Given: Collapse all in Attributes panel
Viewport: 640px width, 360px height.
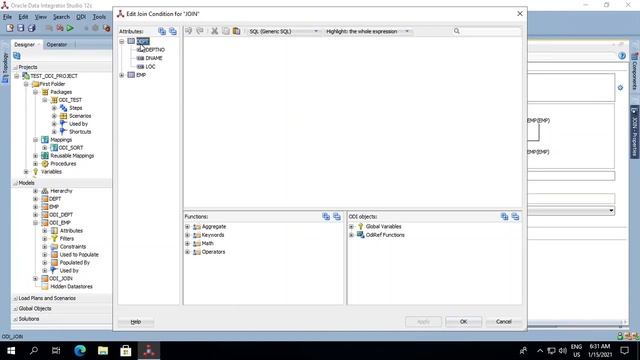Looking at the screenshot, I should coord(173,31).
